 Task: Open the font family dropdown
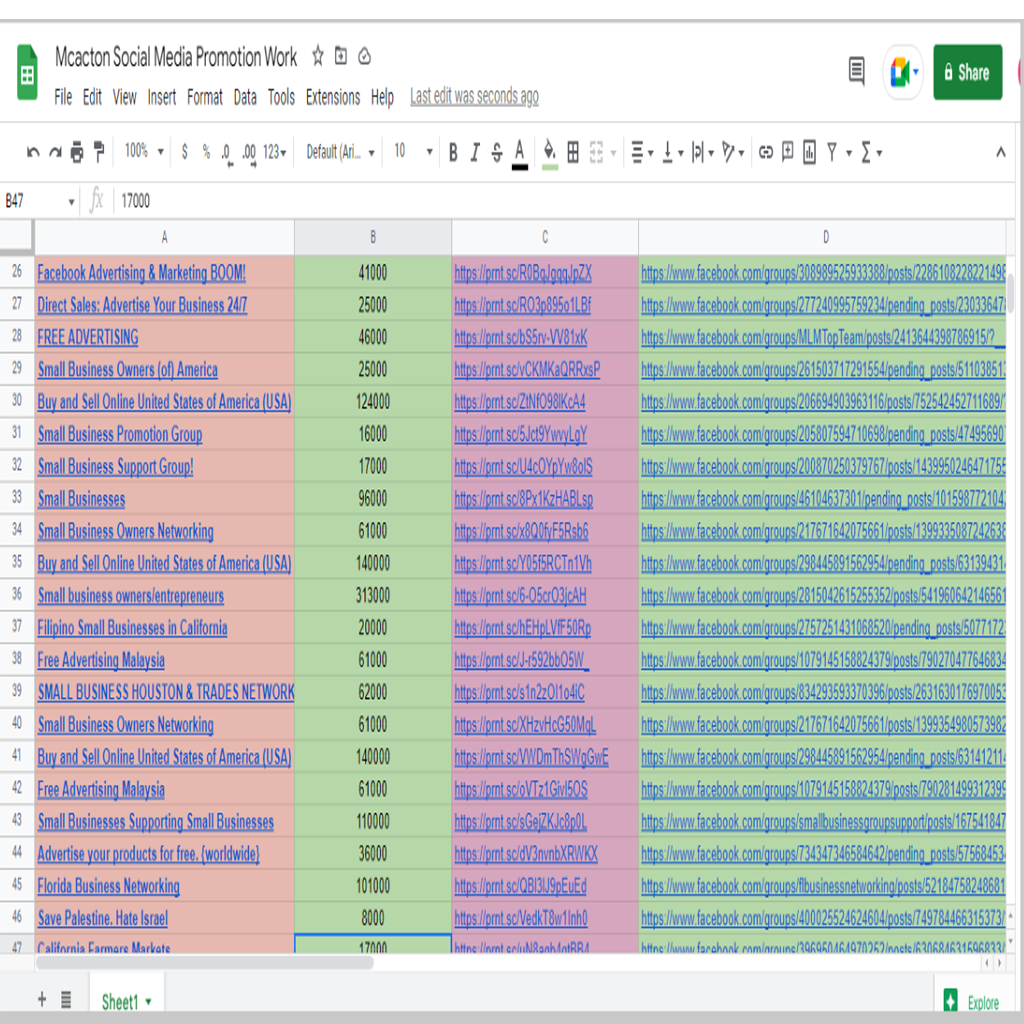click(340, 152)
